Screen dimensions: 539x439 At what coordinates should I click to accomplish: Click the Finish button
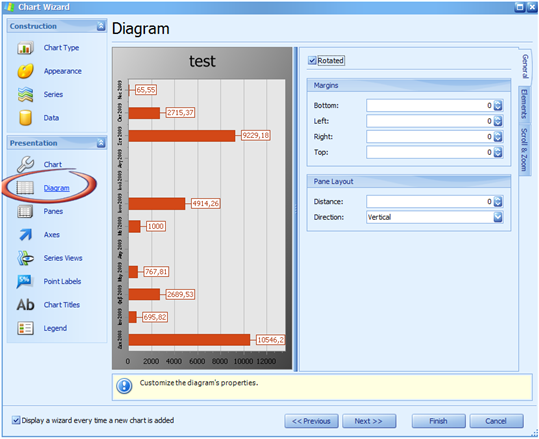(x=439, y=421)
